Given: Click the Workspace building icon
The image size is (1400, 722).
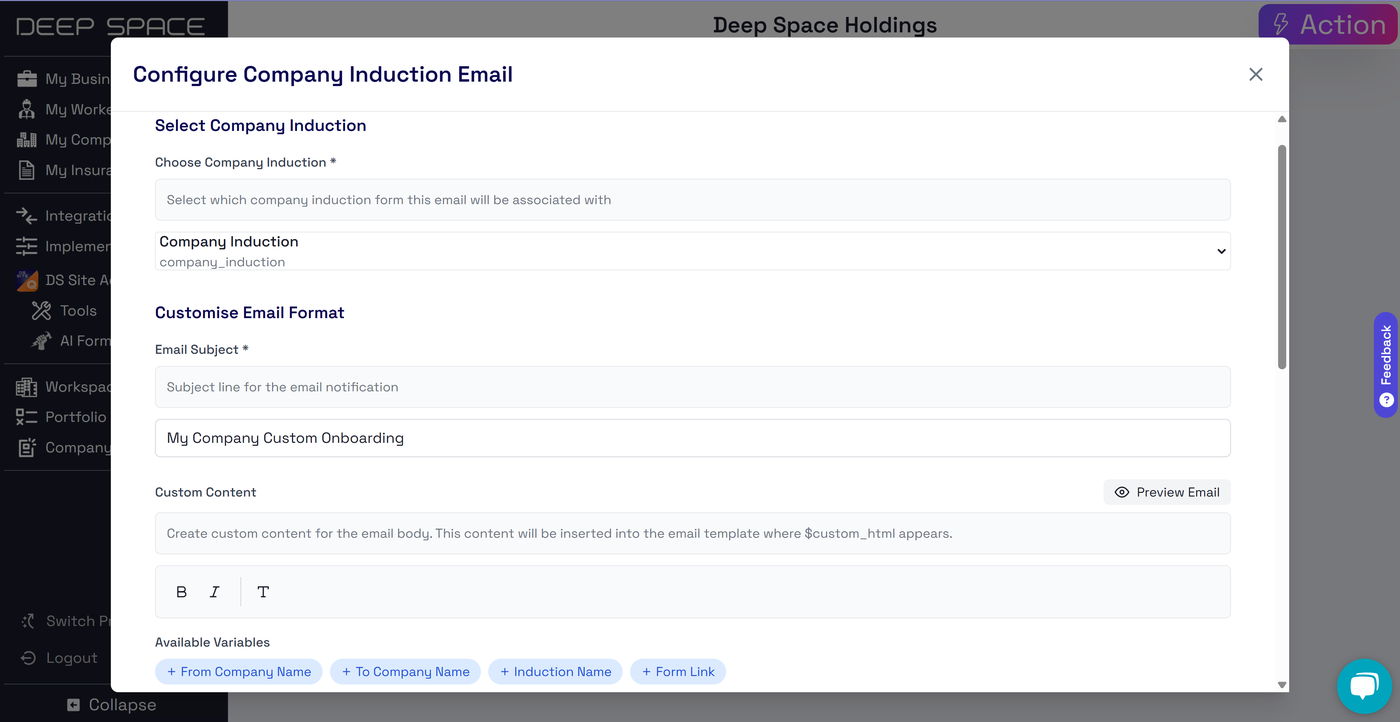Looking at the screenshot, I should pyautogui.click(x=27, y=387).
